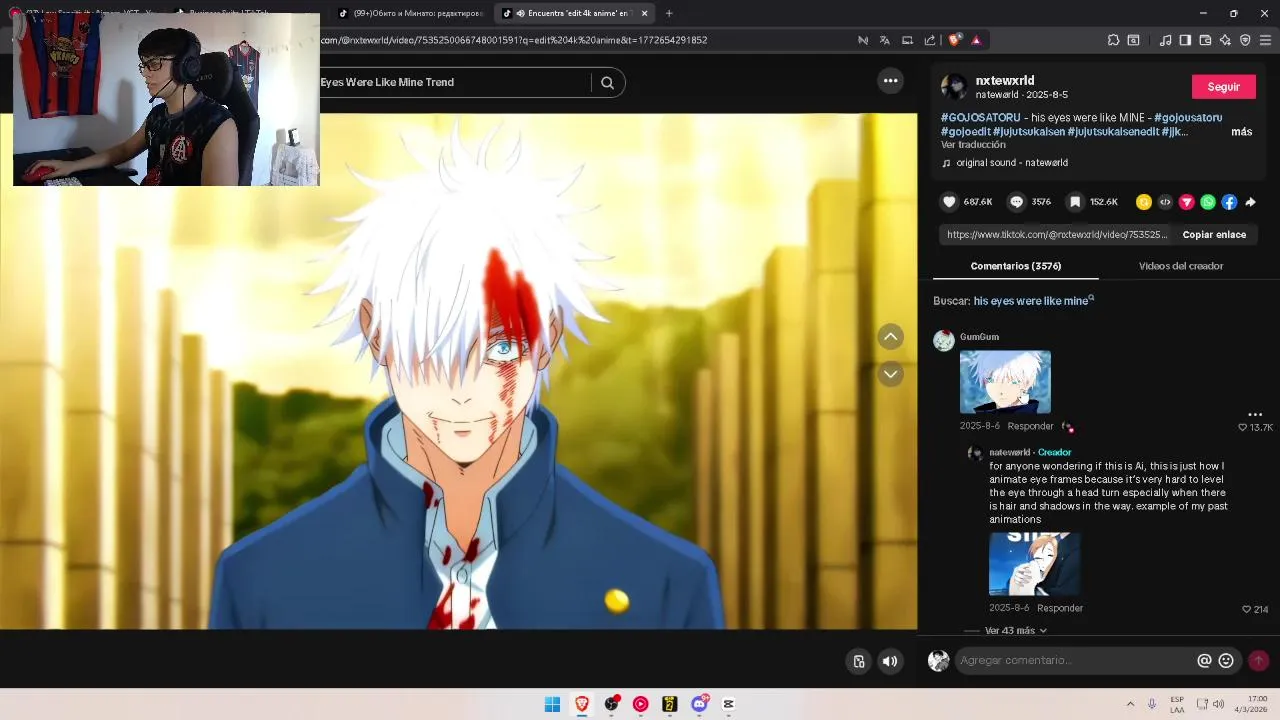
Task: Click the TikTok search field text
Action: coord(387,83)
